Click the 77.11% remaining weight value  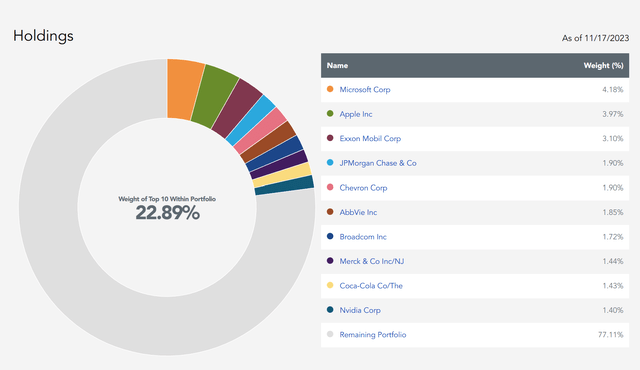click(x=611, y=335)
